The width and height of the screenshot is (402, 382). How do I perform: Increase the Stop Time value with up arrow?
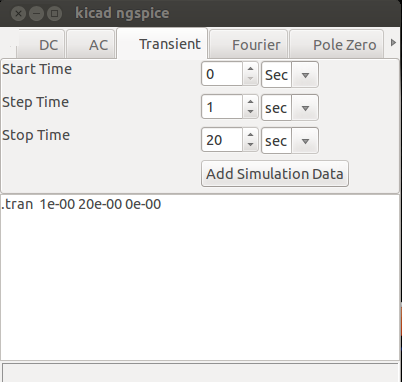pyautogui.click(x=250, y=135)
